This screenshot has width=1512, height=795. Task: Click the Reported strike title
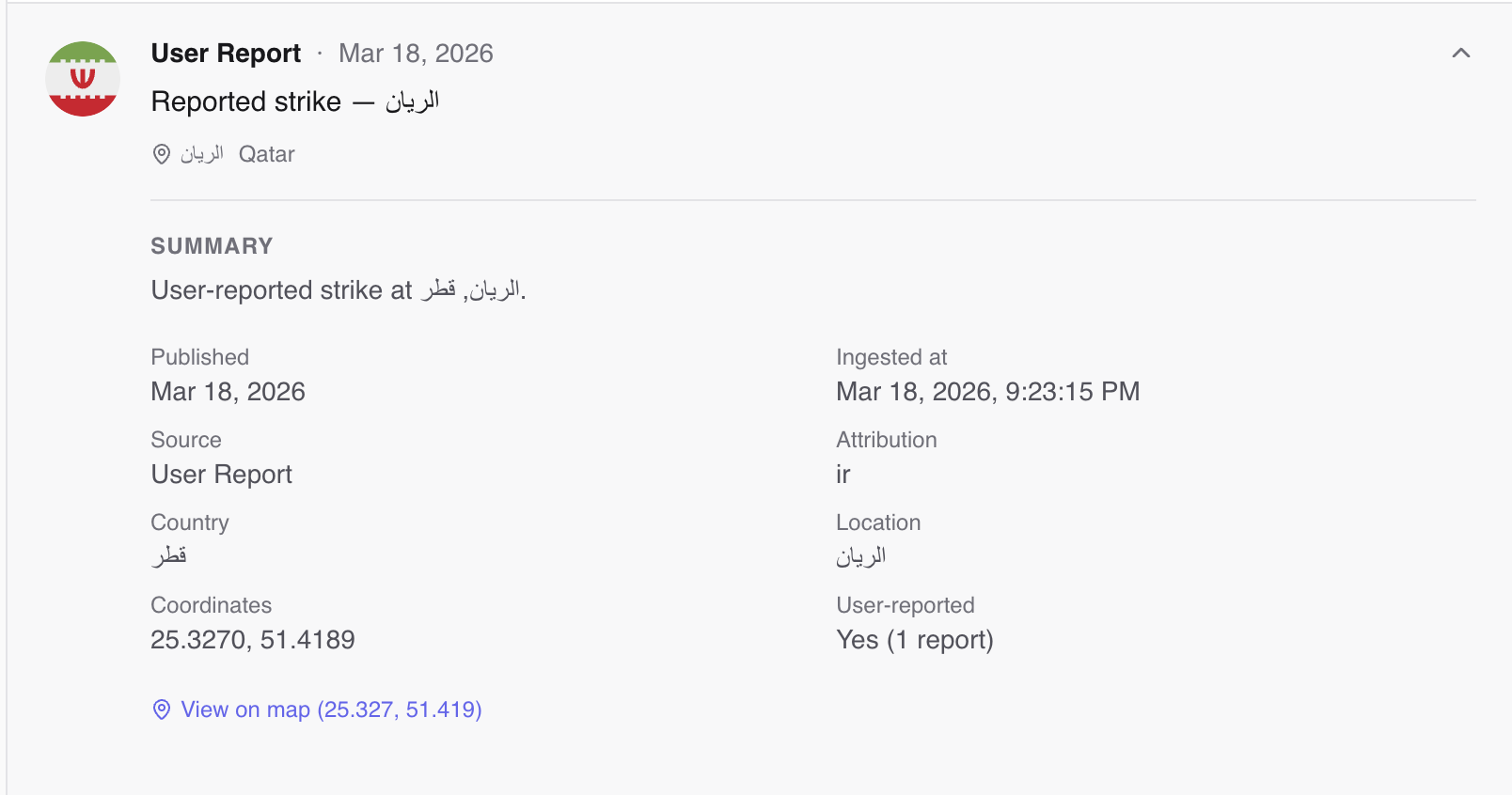pyautogui.click(x=294, y=101)
